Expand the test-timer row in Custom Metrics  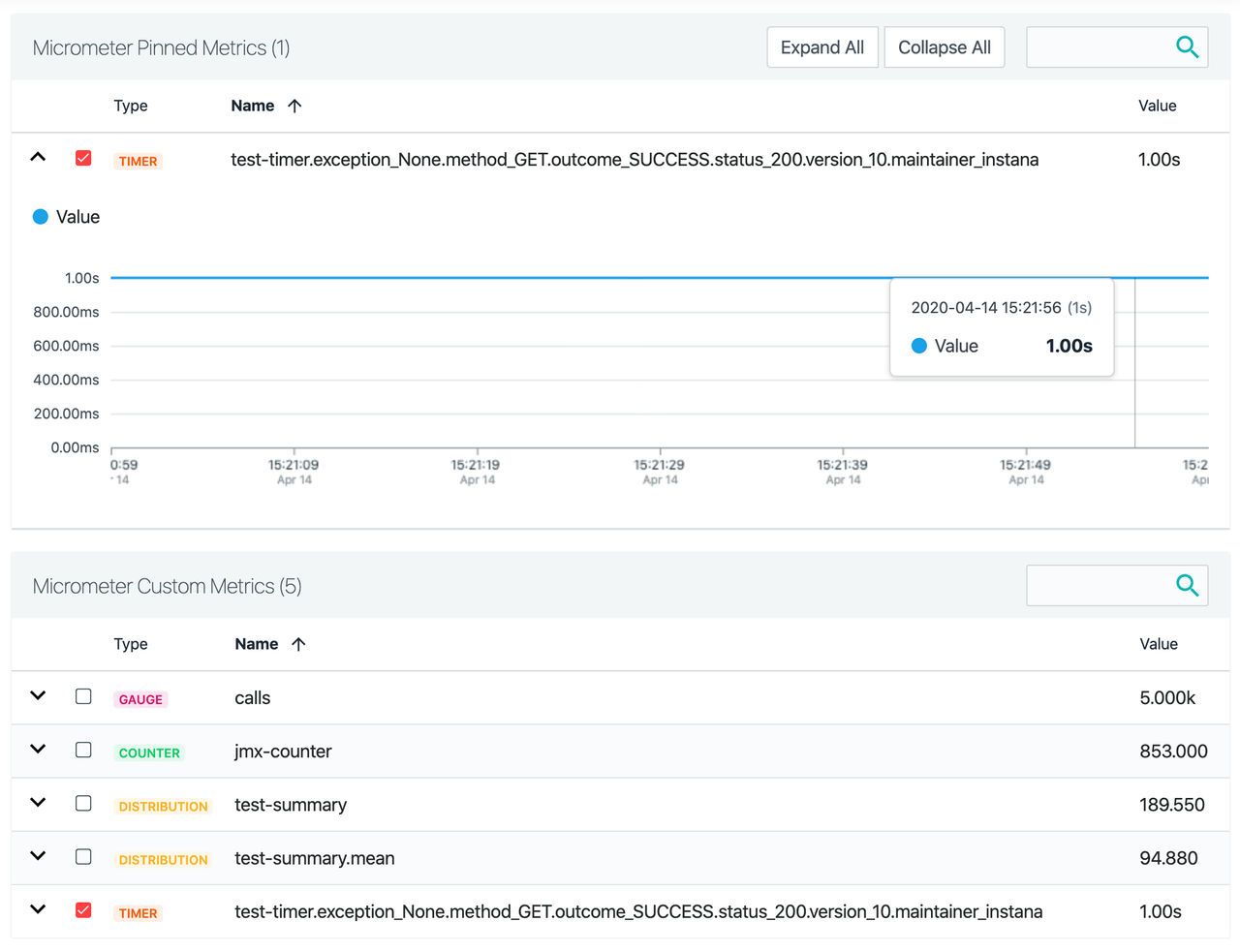pos(38,909)
